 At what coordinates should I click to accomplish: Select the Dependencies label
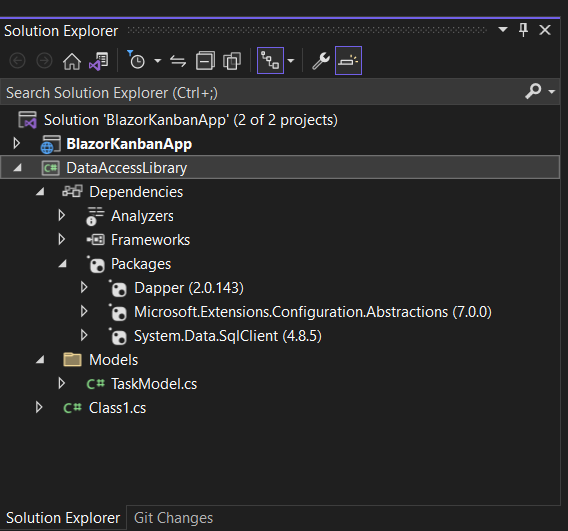(x=136, y=192)
